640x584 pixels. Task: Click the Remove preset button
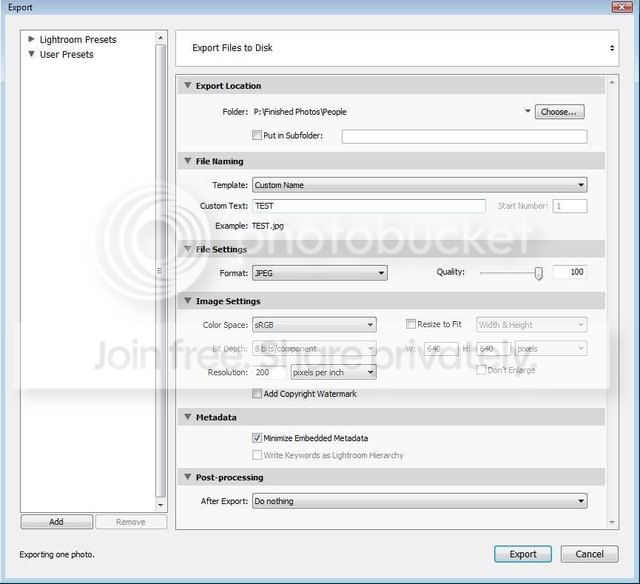coord(131,522)
